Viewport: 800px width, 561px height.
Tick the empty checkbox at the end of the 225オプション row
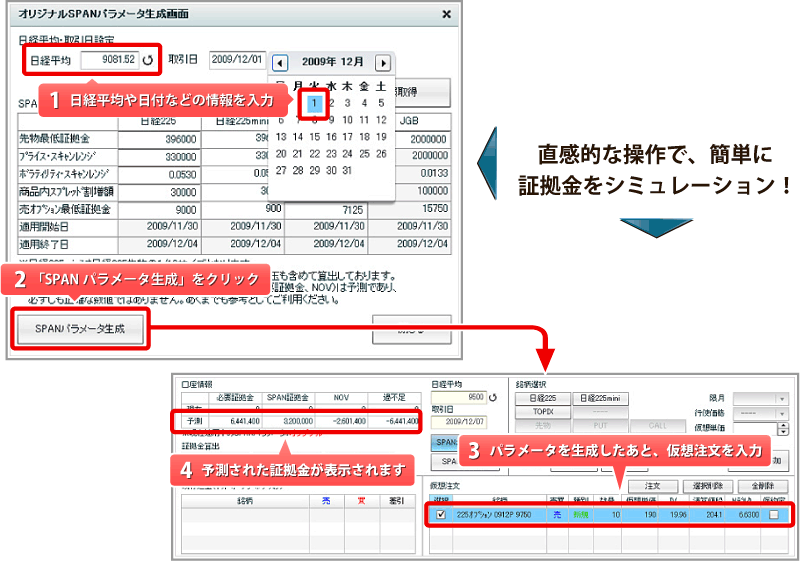pyautogui.click(x=773, y=515)
